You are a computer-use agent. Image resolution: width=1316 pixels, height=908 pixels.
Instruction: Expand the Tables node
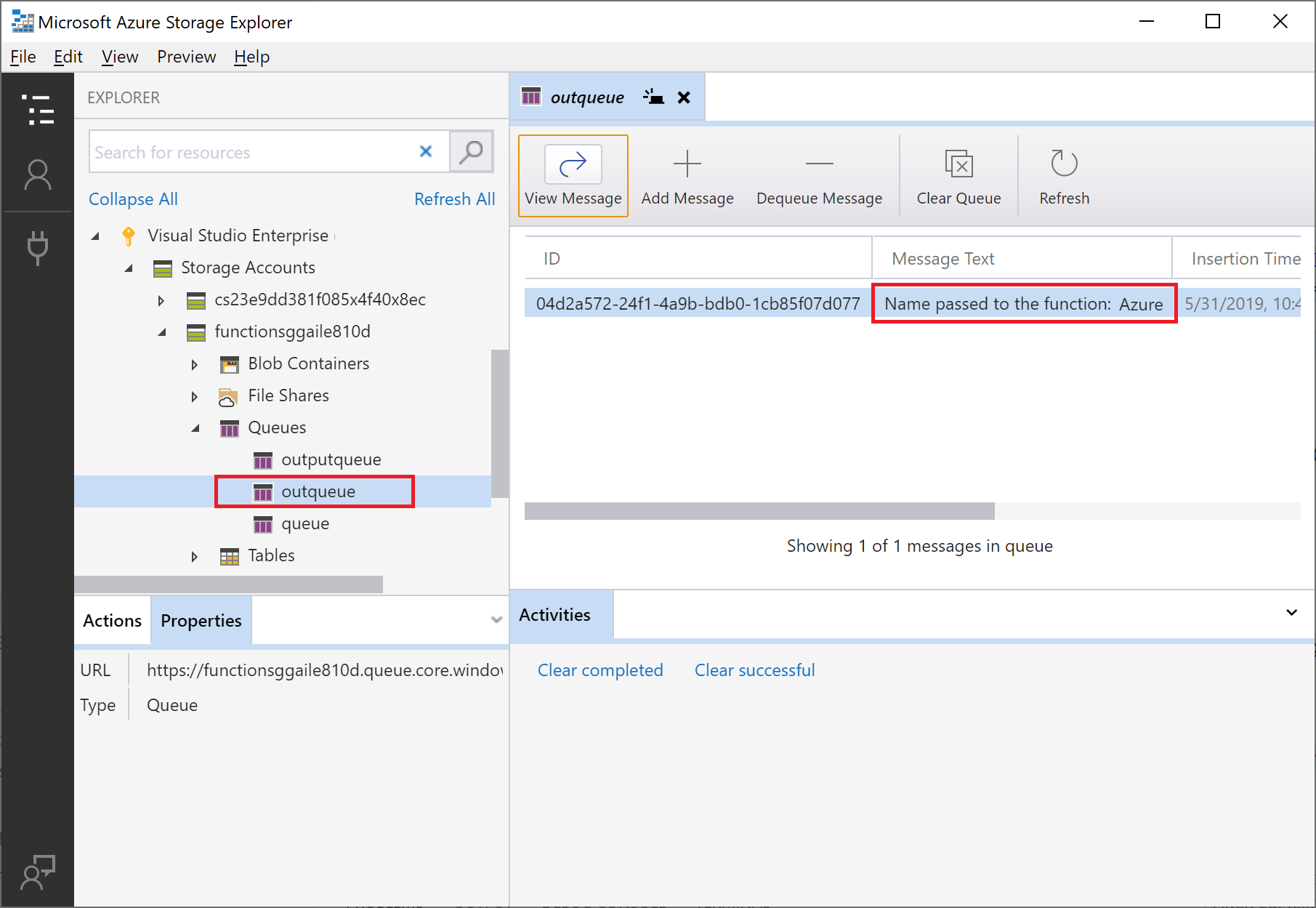click(x=194, y=556)
